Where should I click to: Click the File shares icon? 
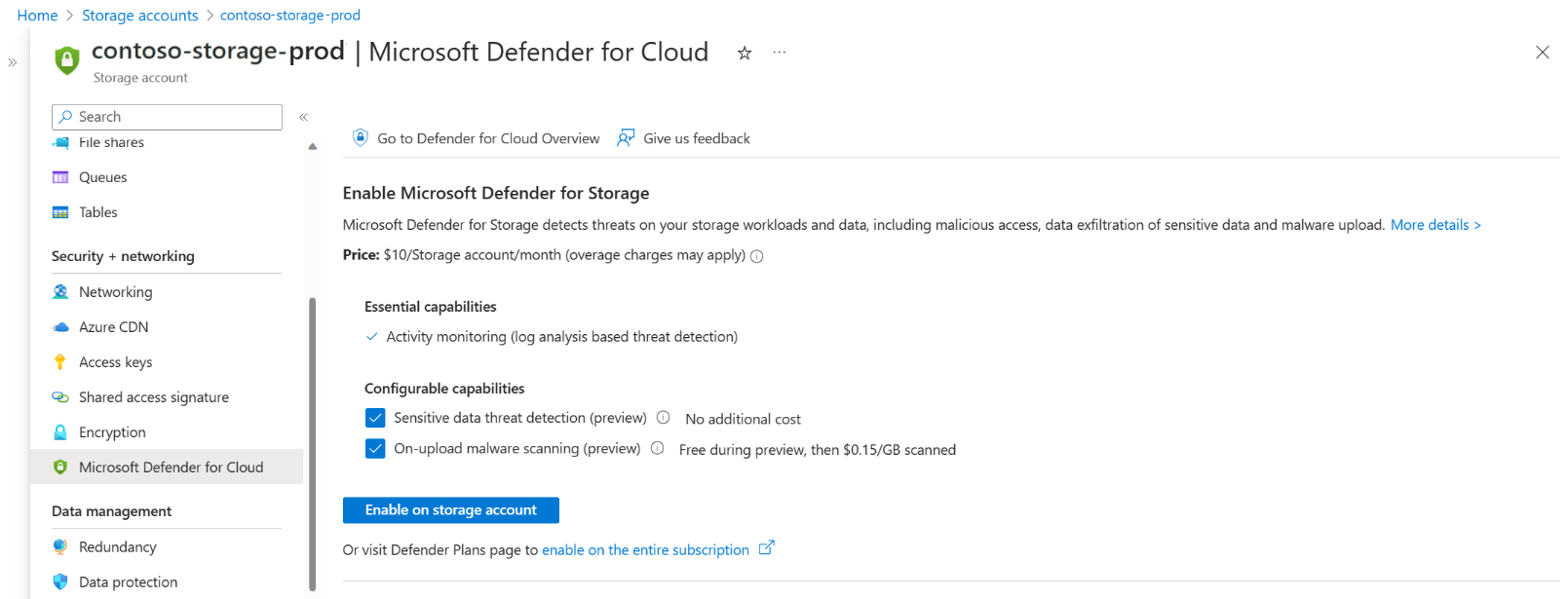click(60, 142)
